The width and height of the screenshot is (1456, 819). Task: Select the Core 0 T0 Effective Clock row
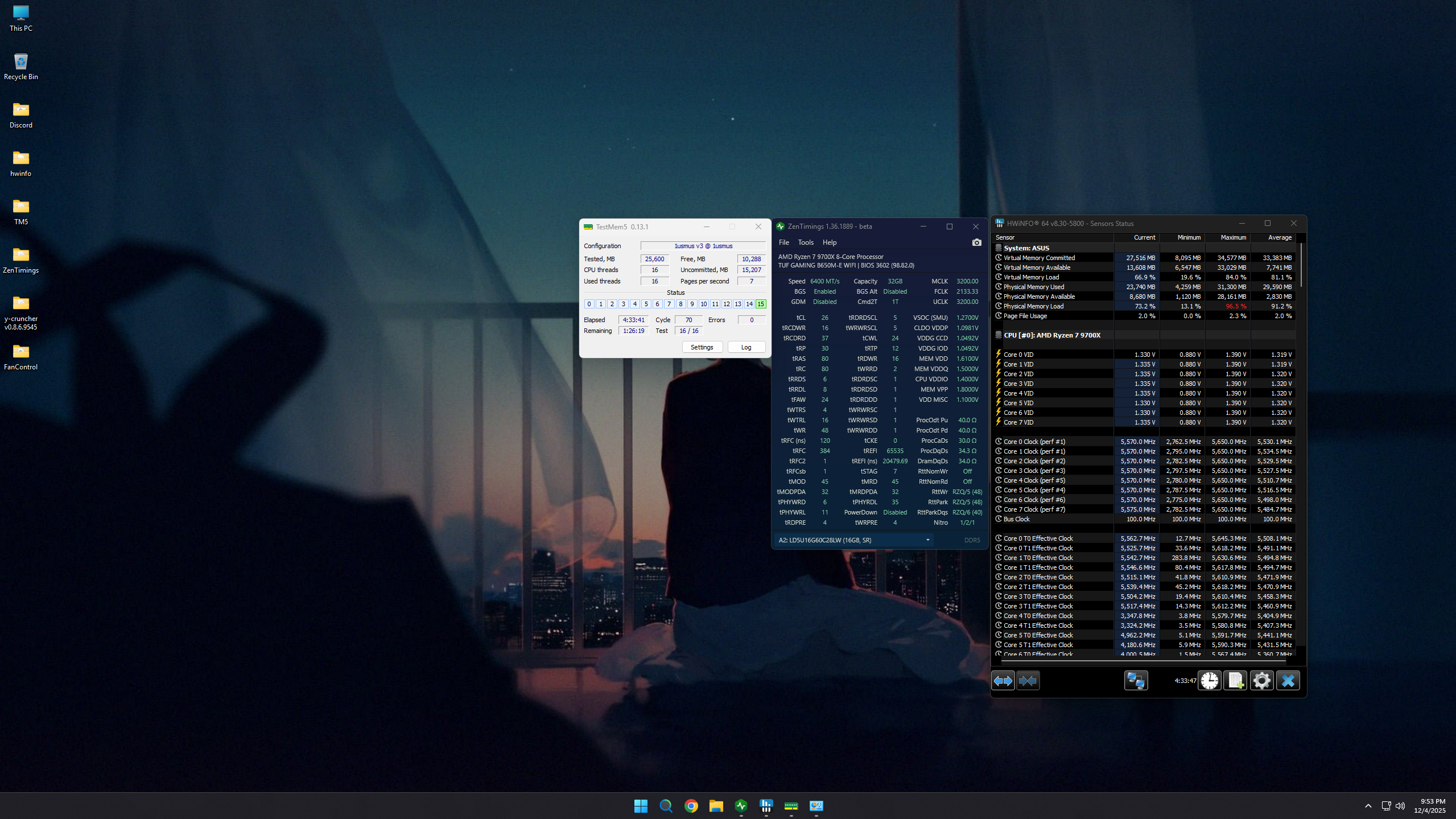click(1145, 538)
